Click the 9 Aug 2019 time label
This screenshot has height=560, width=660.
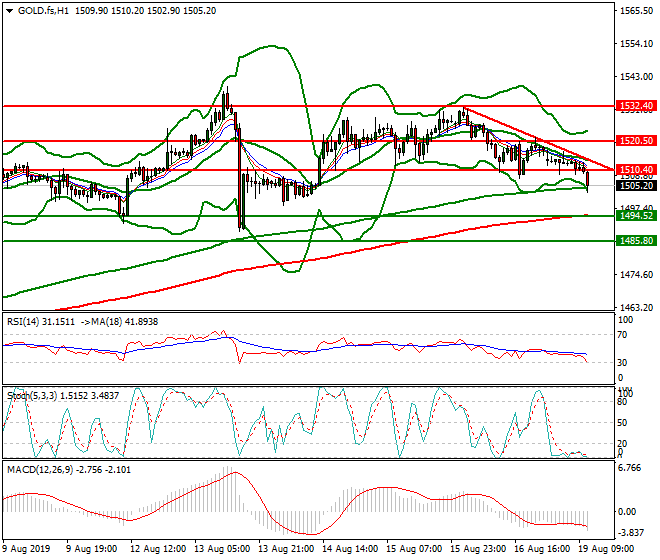[x=26, y=549]
